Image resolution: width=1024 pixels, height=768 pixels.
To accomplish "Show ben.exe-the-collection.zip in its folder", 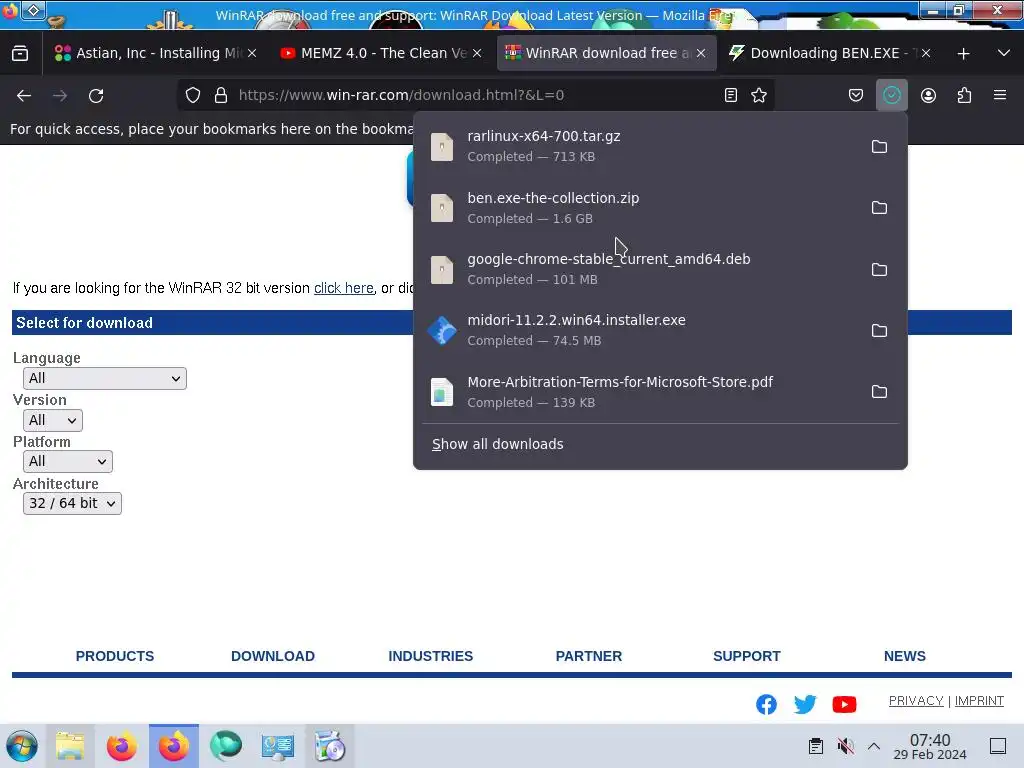I will (879, 208).
